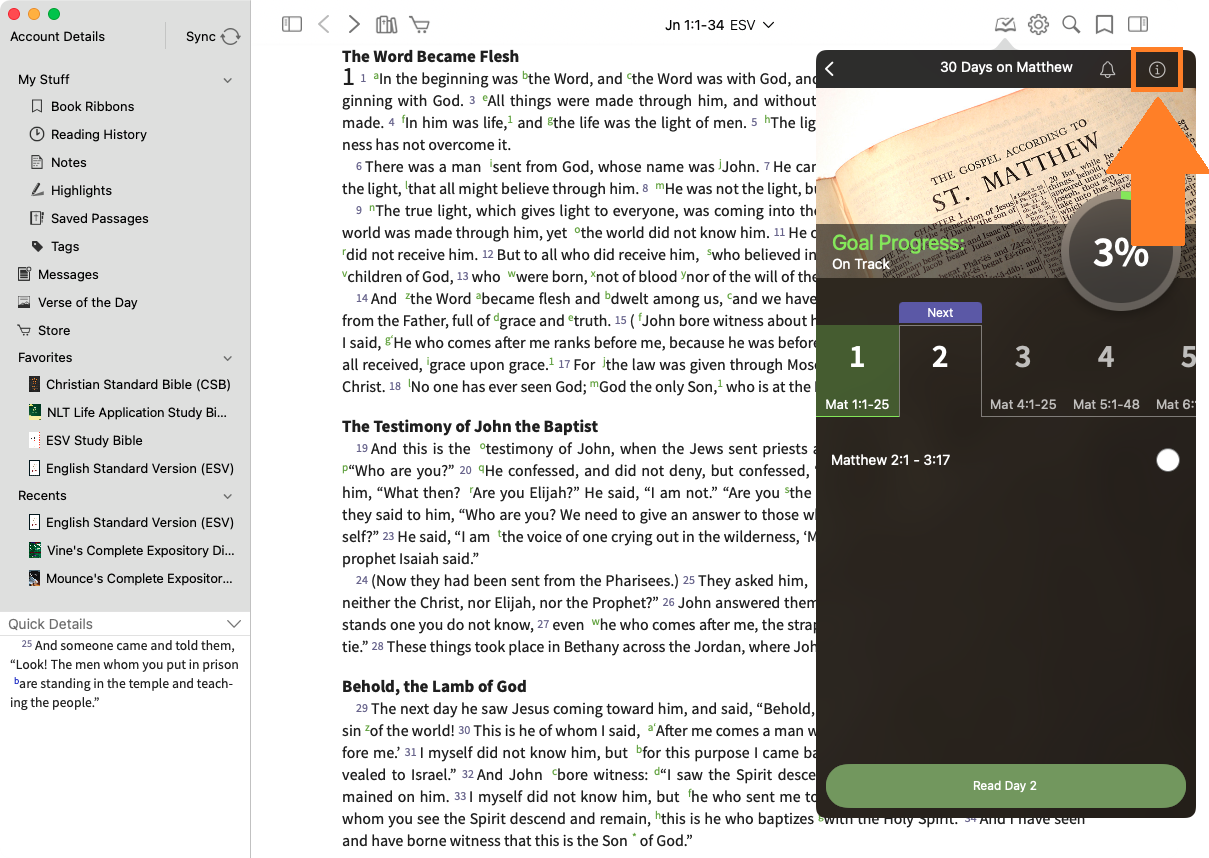Select Day 1 Mat 1:1-25 tab

[x=857, y=370]
